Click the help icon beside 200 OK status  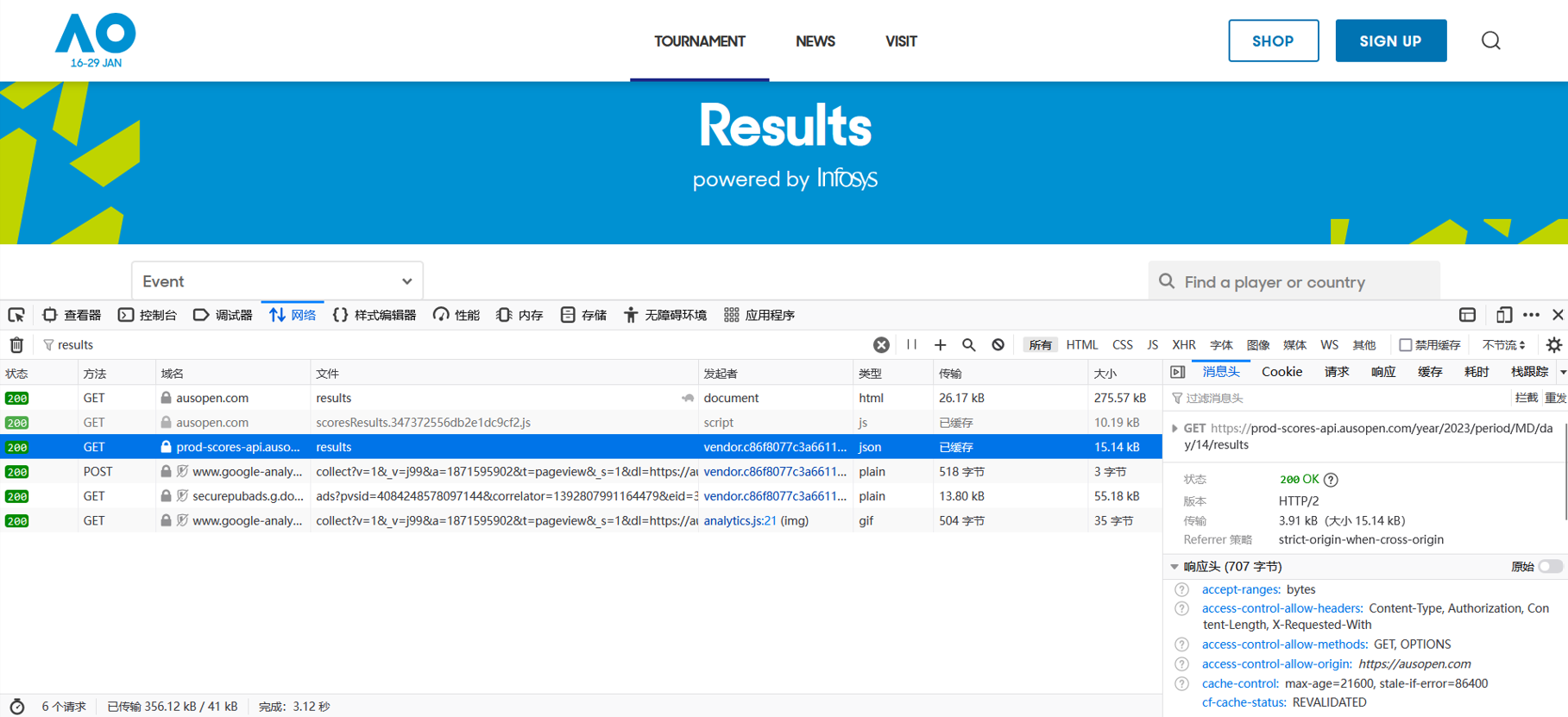click(1332, 480)
